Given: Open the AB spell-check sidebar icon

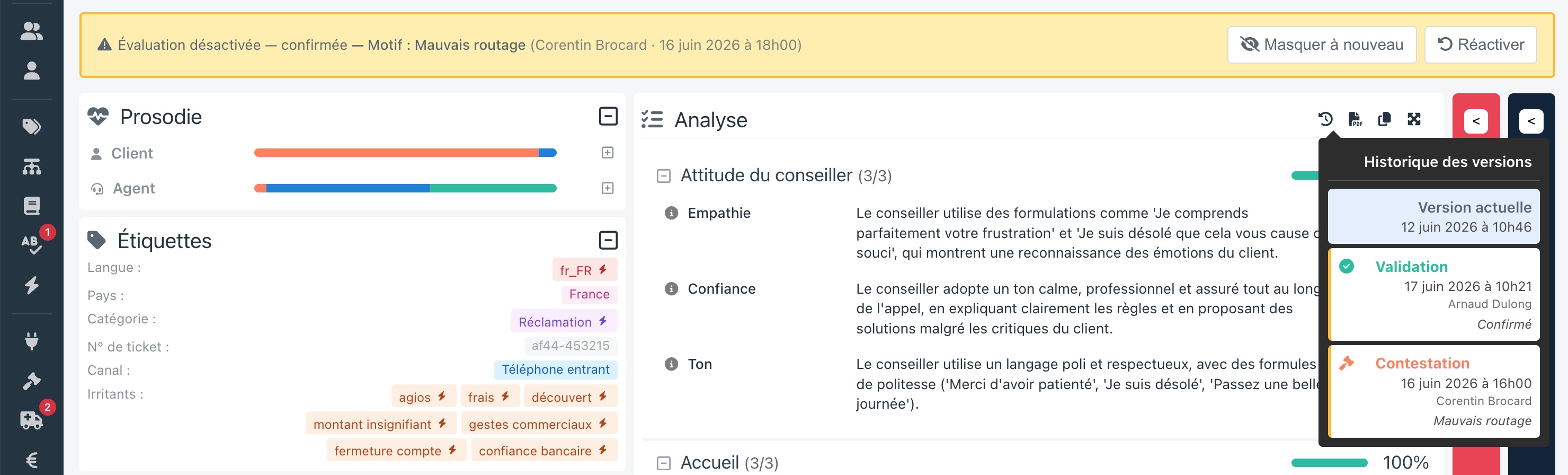Looking at the screenshot, I should (x=32, y=244).
